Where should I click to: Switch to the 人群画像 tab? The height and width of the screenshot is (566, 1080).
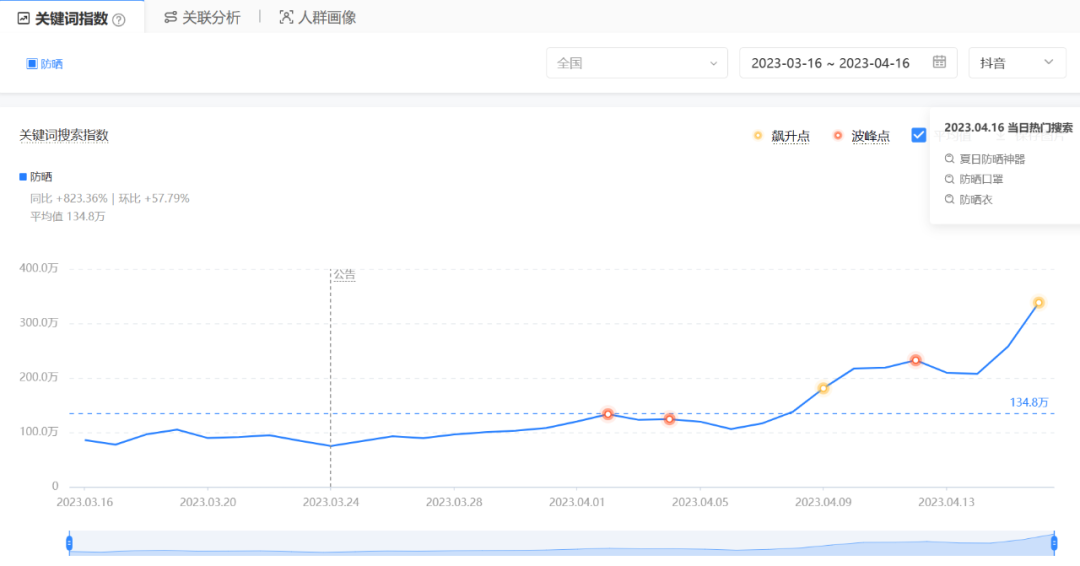tap(326, 18)
